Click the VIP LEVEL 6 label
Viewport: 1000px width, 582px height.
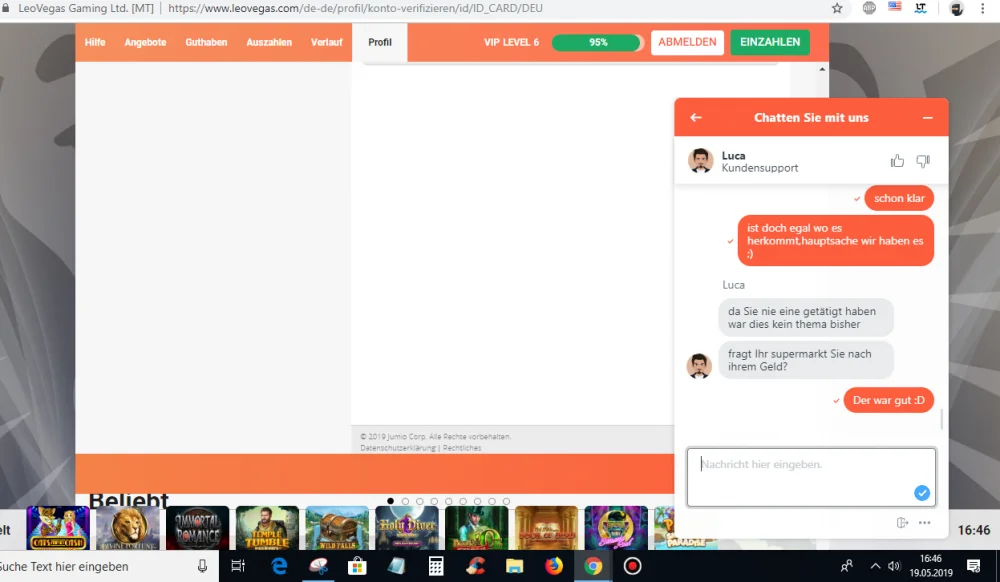[x=511, y=42]
